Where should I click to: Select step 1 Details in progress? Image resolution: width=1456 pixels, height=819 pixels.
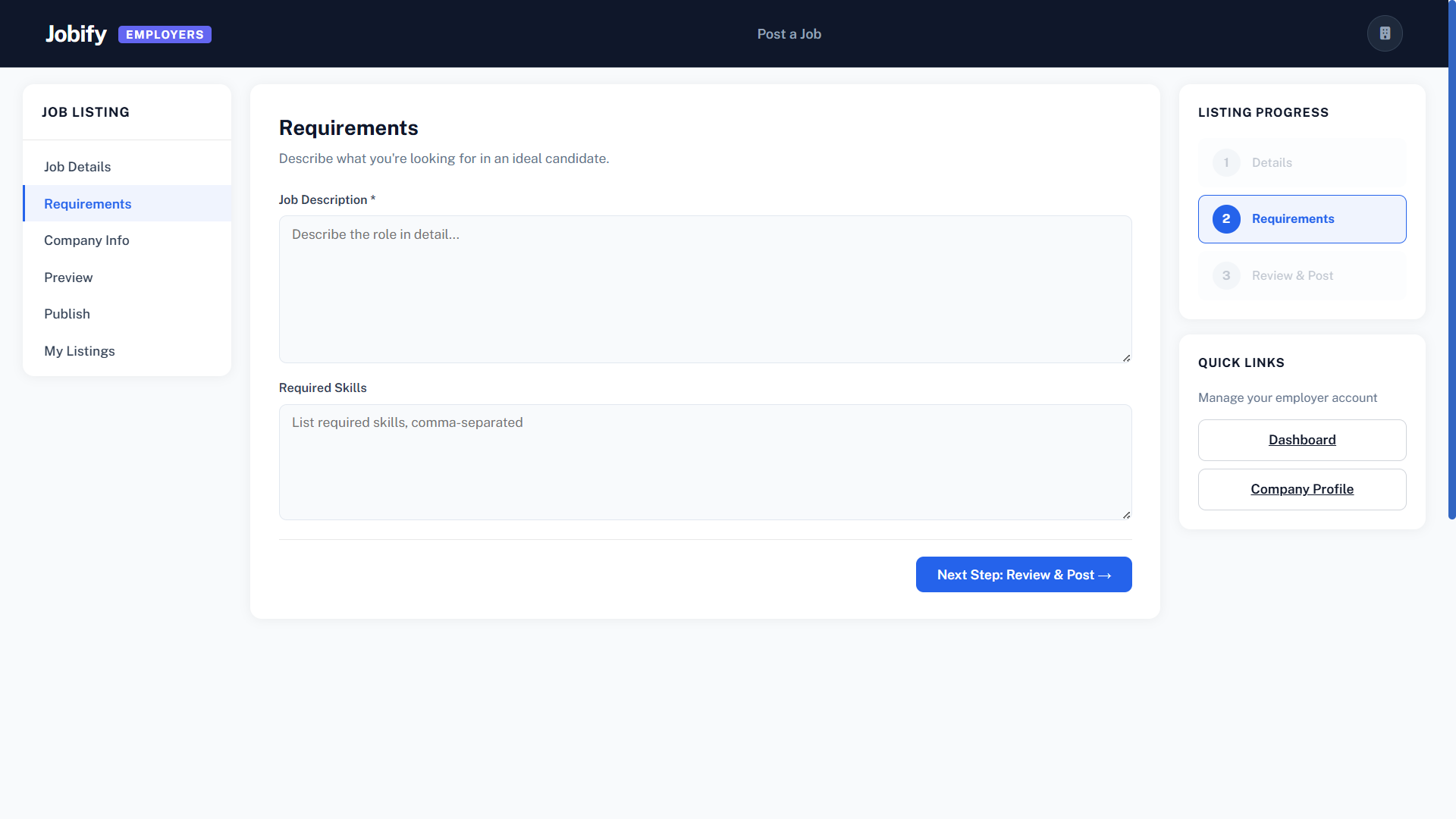(x=1302, y=162)
